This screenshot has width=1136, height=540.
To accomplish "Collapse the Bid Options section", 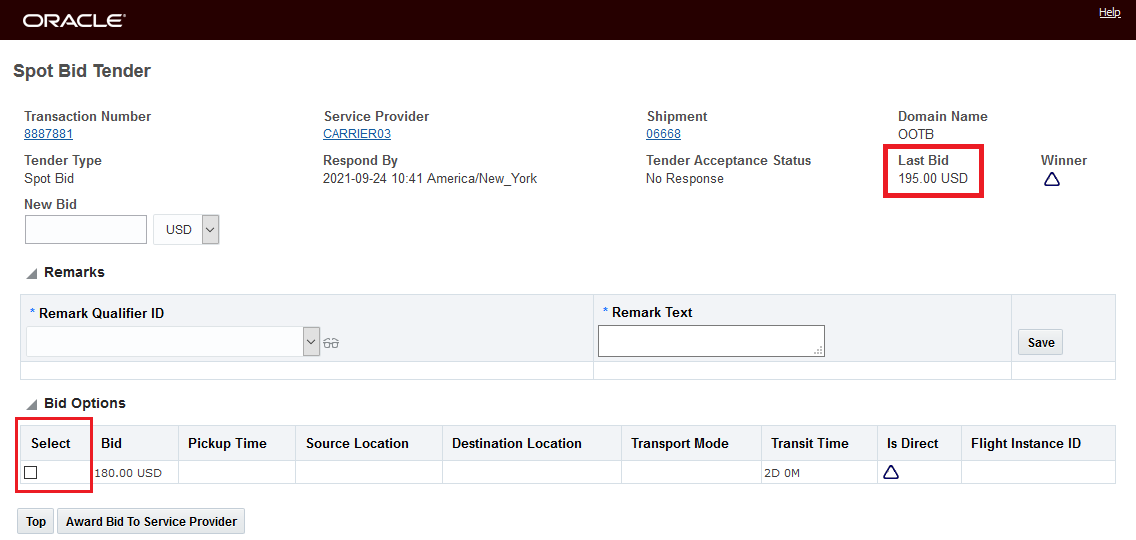I will 31,404.
